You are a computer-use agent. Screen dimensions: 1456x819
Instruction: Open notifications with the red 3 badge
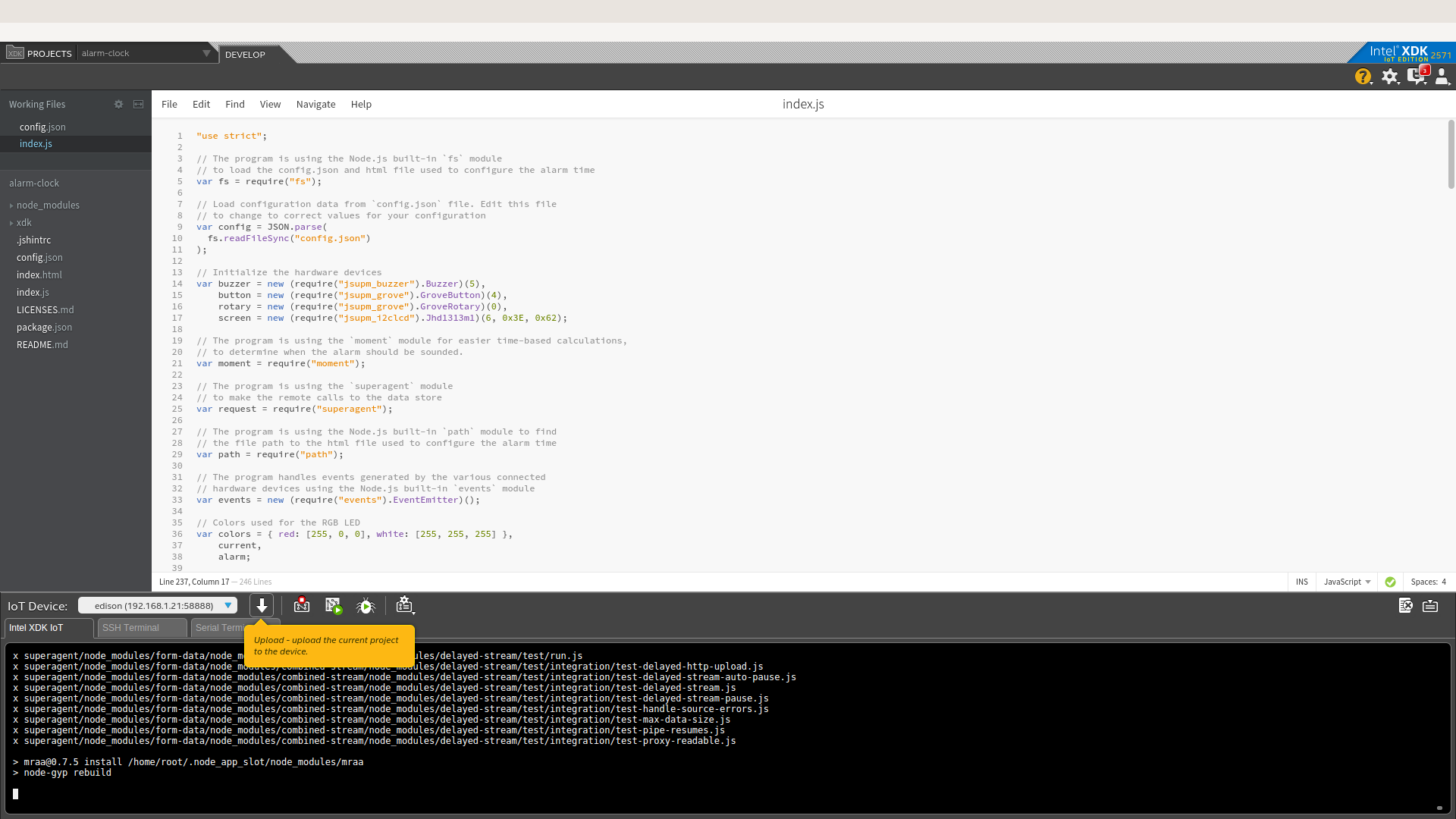[1417, 75]
